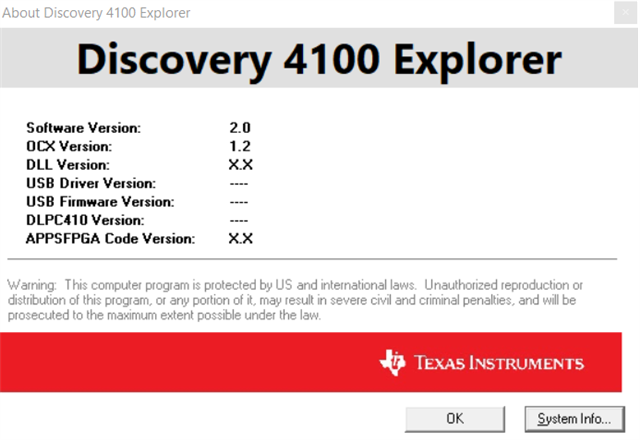Click the USB Driver Version dashes value
Viewport: 640px width, 440px height.
pos(239,184)
